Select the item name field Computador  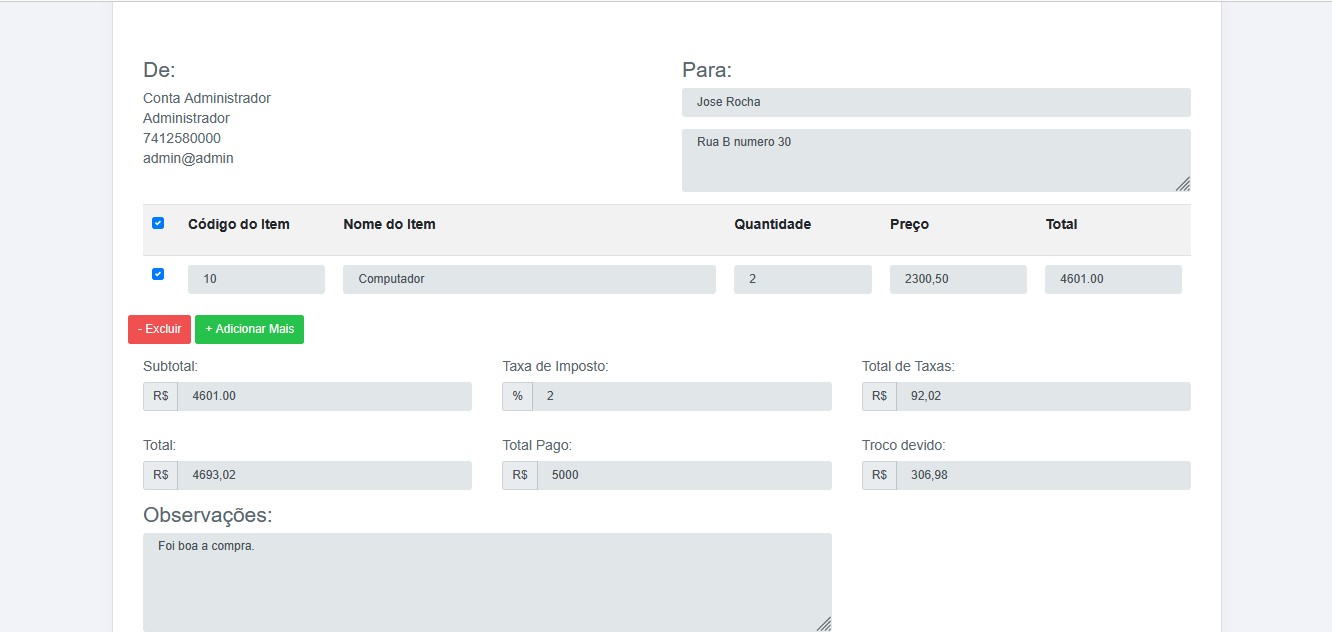pos(529,279)
